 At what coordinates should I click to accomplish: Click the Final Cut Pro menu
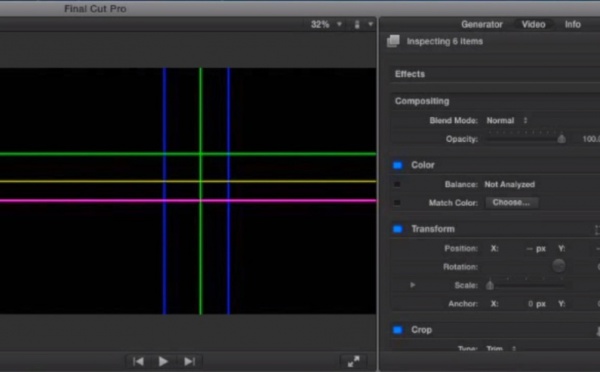[x=95, y=9]
